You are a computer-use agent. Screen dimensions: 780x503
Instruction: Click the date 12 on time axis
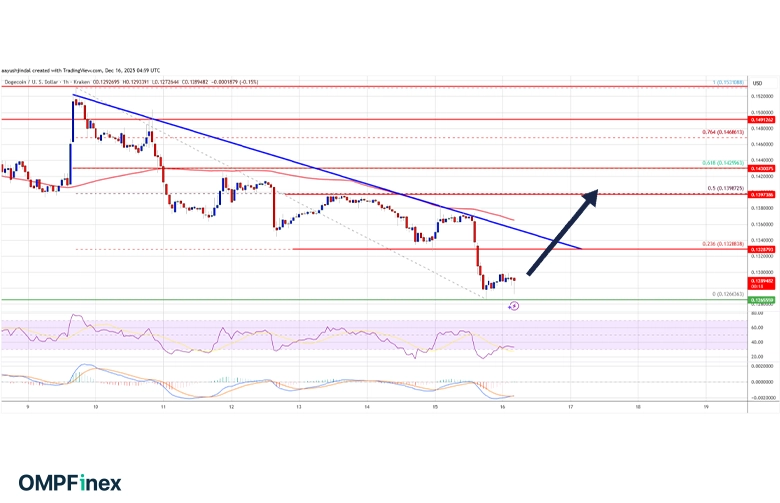[x=232, y=408]
